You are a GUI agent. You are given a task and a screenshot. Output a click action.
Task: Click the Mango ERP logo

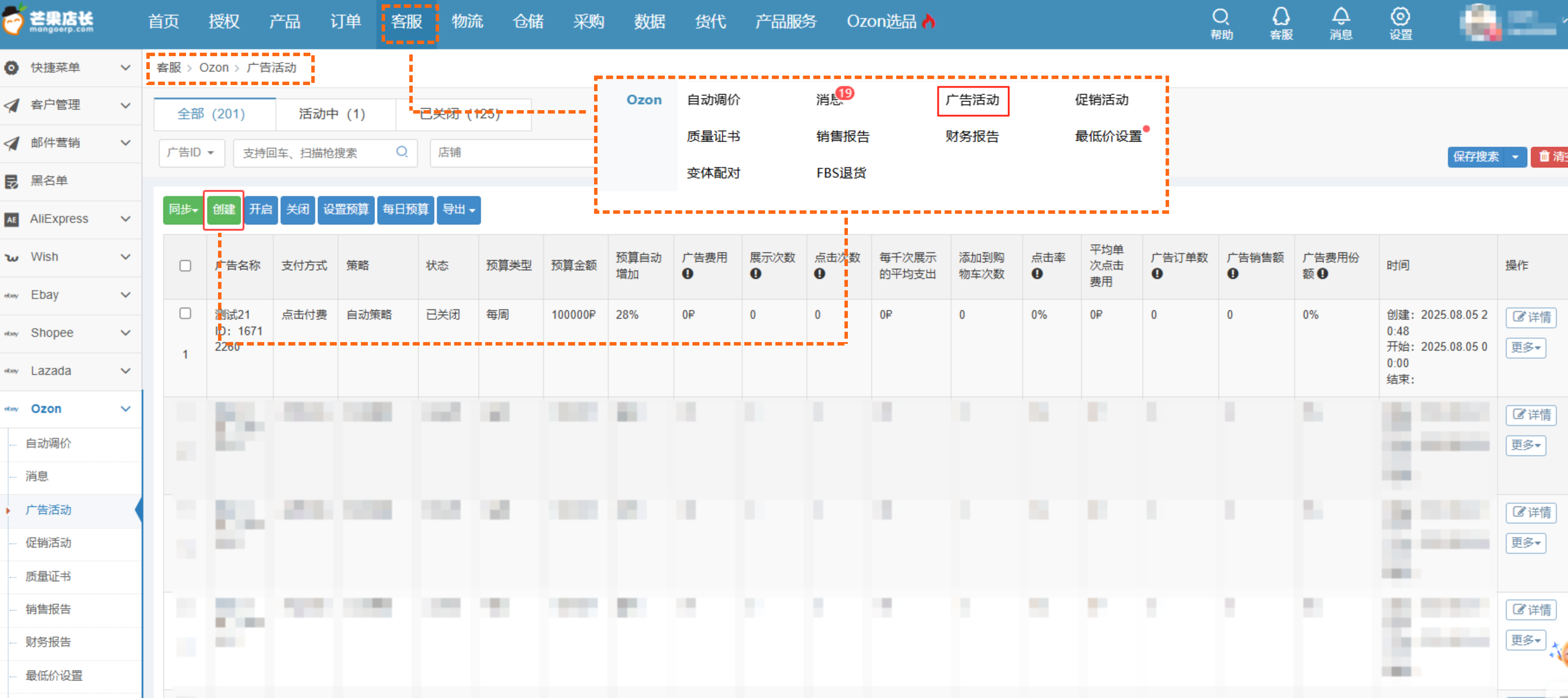pyautogui.click(x=49, y=20)
